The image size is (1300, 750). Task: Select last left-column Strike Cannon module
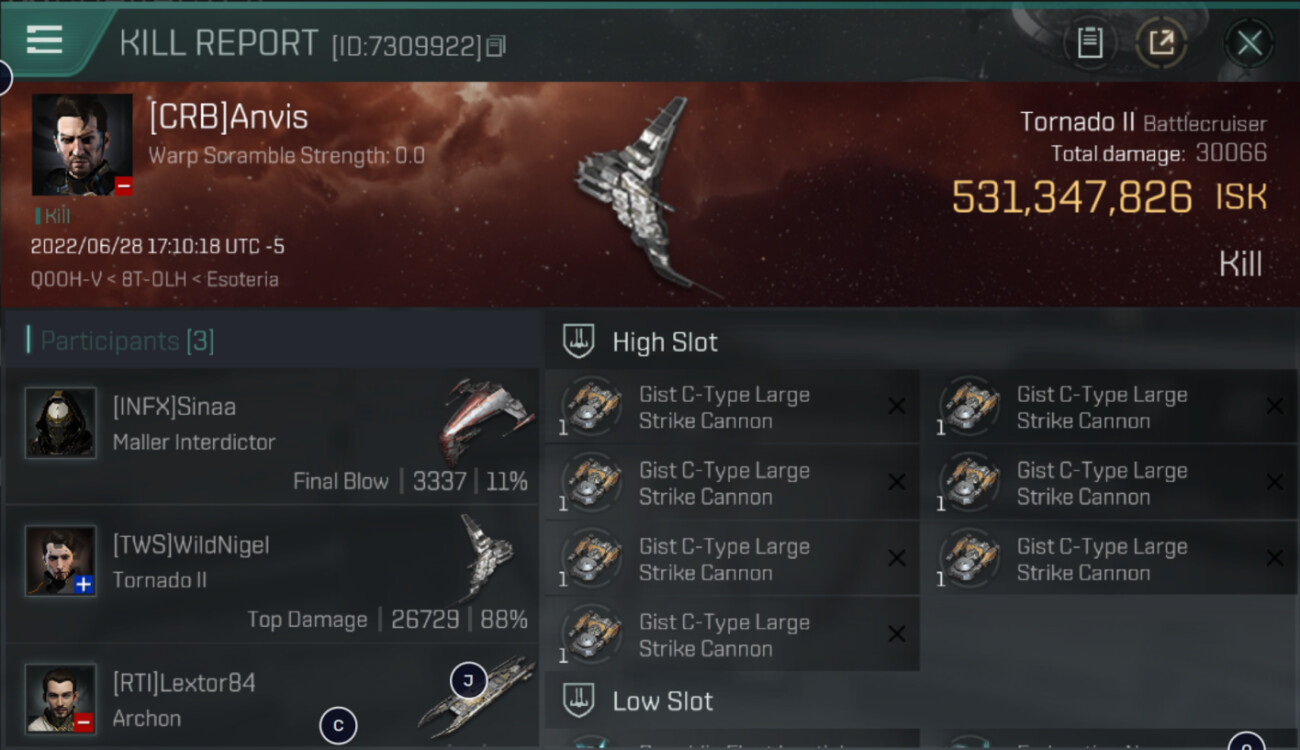click(x=732, y=635)
